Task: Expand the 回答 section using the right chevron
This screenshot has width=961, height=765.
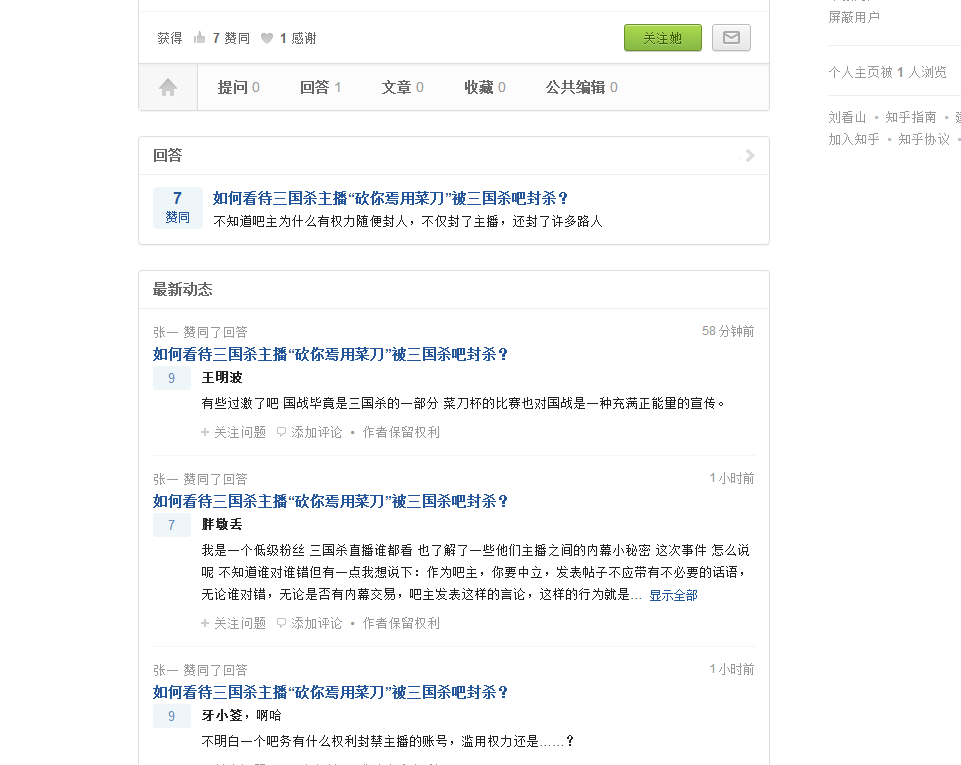Action: coord(748,155)
